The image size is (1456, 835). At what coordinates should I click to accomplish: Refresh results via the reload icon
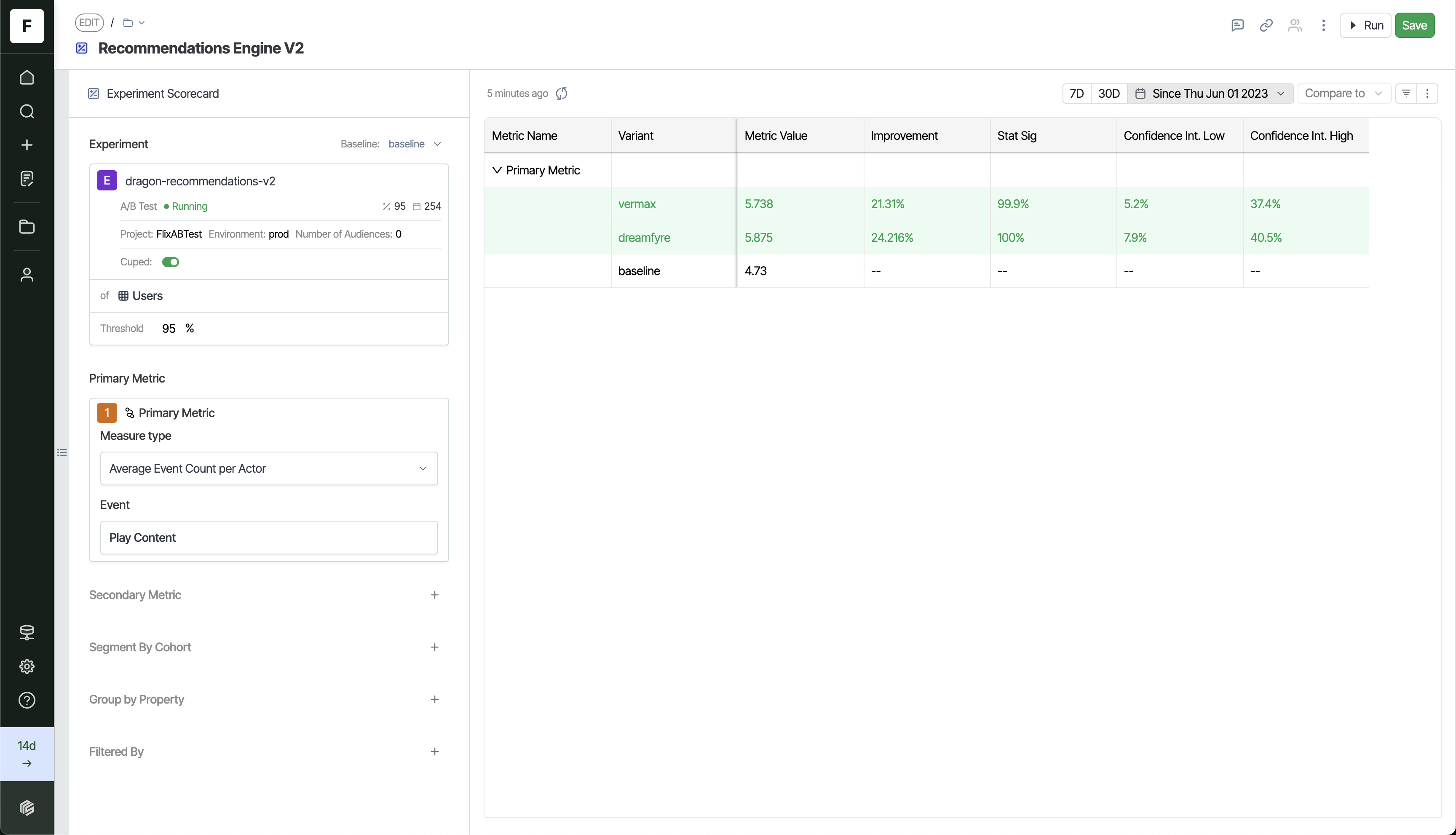pyautogui.click(x=562, y=94)
